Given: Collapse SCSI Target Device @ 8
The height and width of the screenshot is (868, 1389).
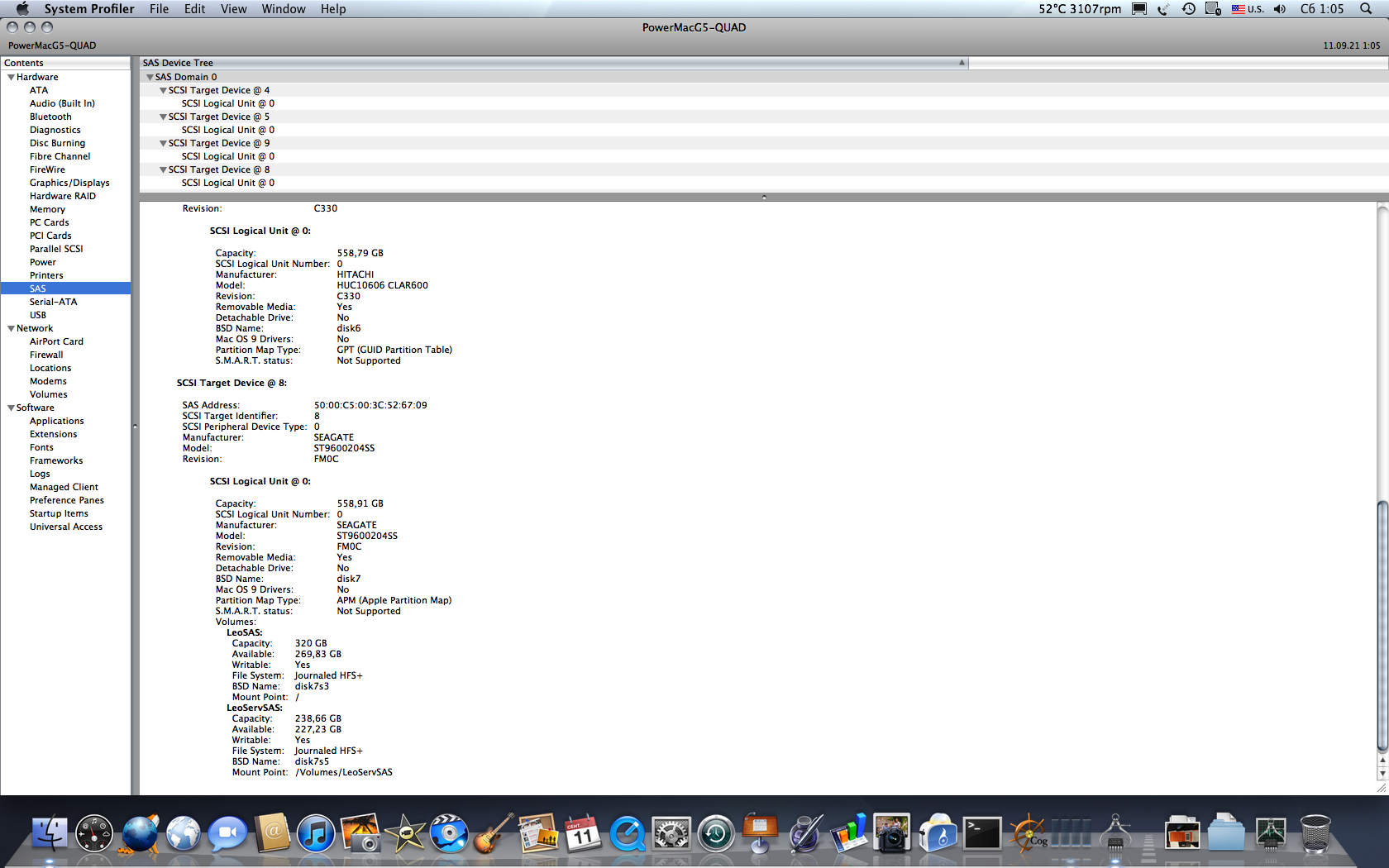Looking at the screenshot, I should (x=163, y=169).
